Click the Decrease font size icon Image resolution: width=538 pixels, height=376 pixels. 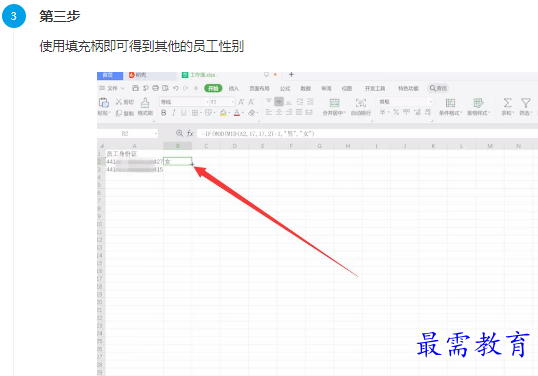(251, 102)
